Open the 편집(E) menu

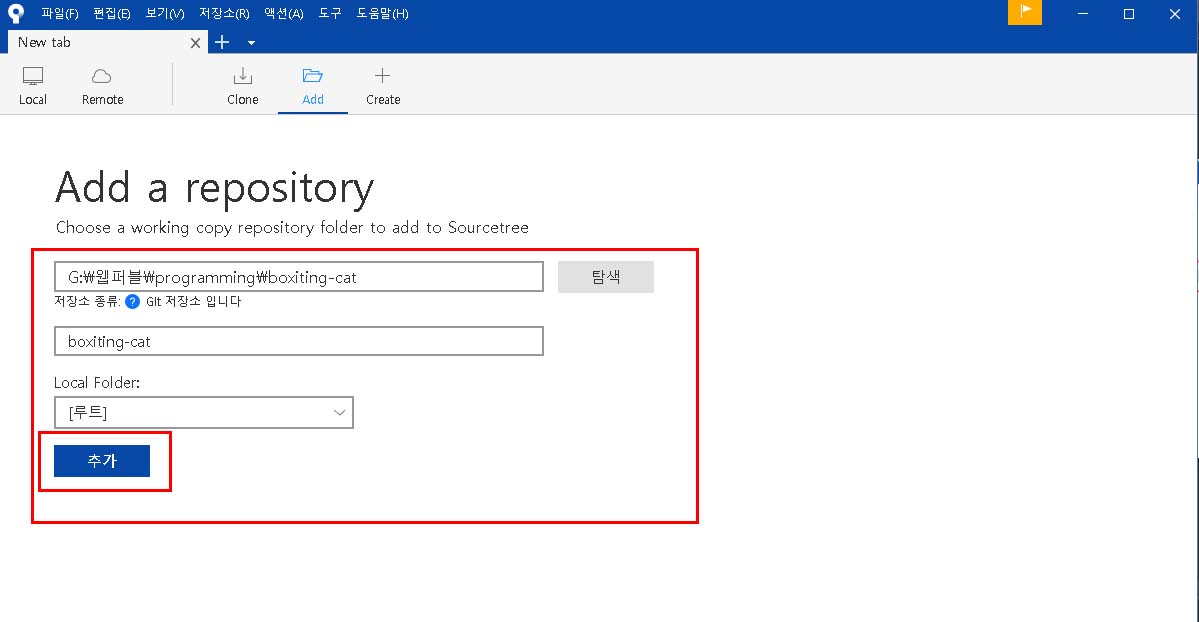[112, 14]
